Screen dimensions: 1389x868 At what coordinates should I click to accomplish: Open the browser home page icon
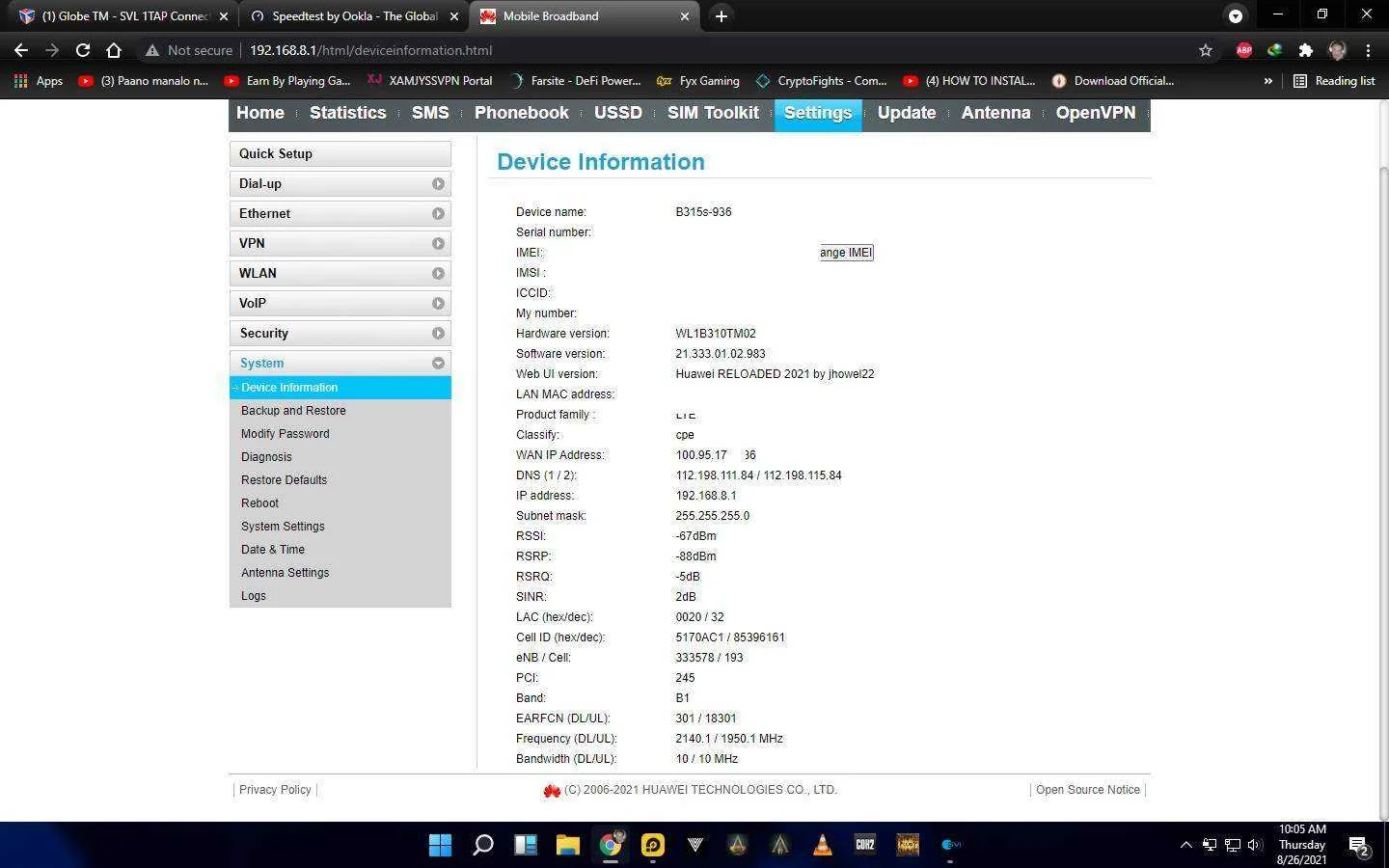[114, 50]
